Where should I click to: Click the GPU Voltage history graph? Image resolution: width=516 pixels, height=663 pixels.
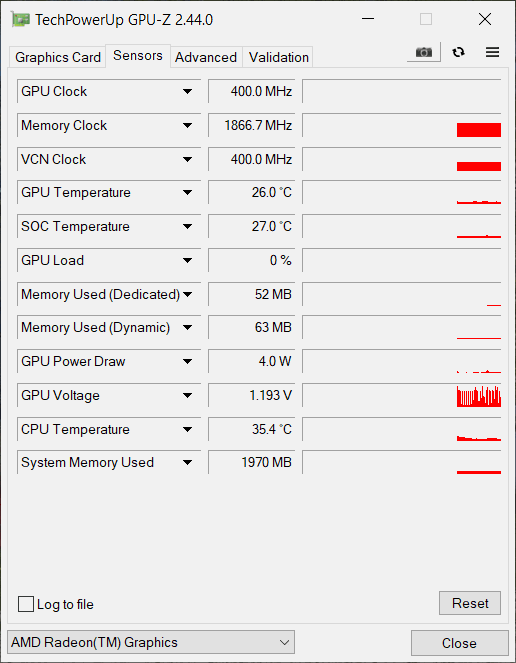coord(402,395)
